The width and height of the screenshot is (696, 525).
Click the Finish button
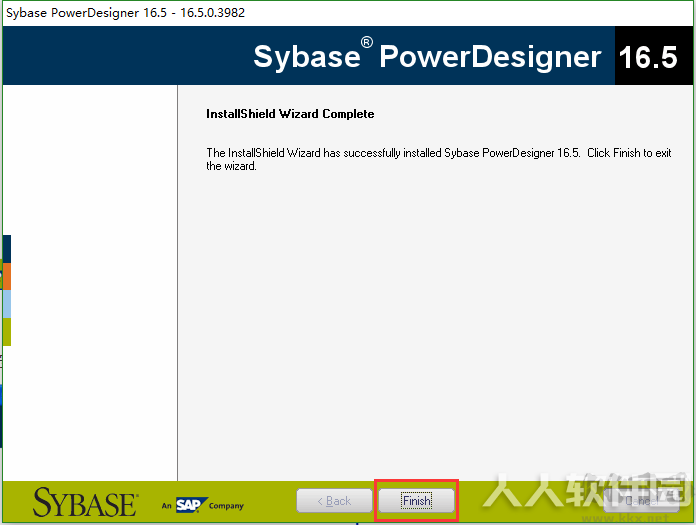pyautogui.click(x=416, y=501)
